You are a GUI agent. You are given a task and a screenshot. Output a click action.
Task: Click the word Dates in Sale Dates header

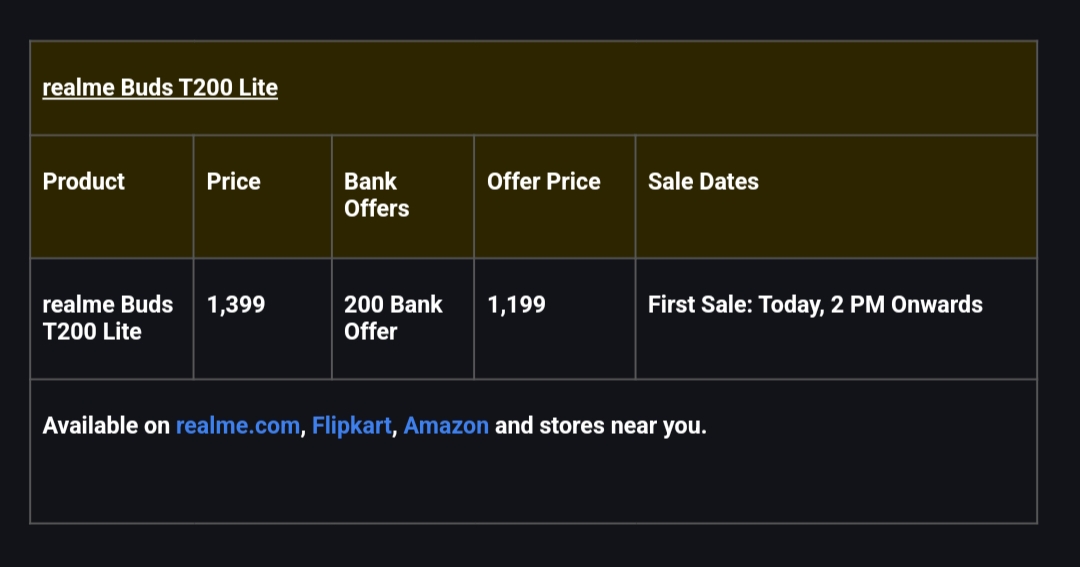728,182
